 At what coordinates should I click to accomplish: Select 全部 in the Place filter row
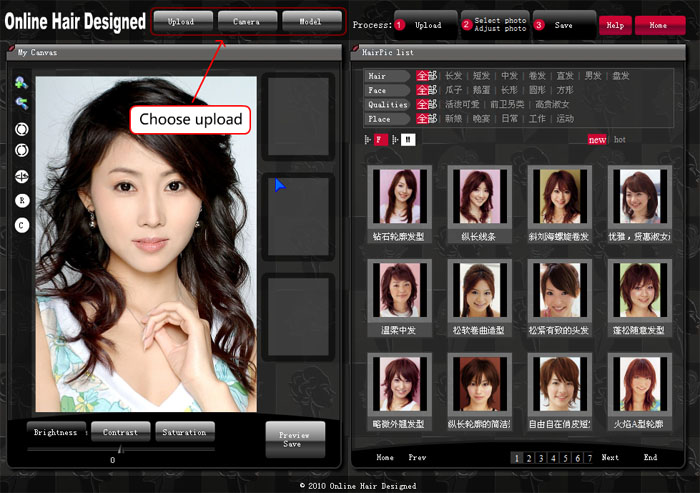coord(426,119)
